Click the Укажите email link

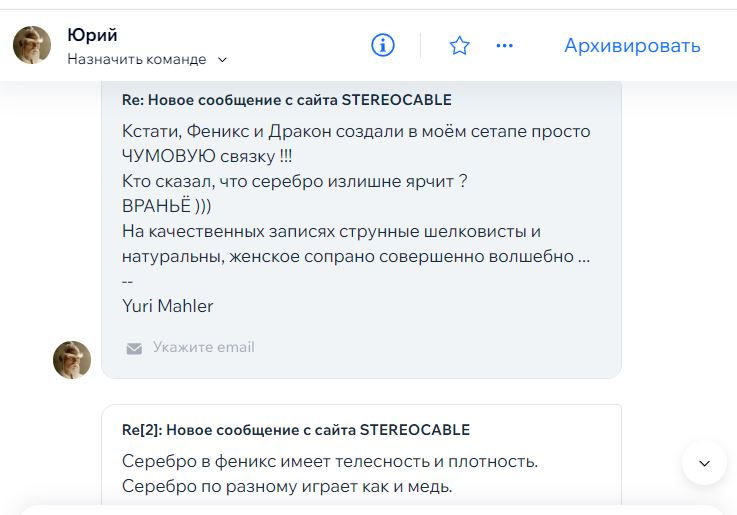[203, 347]
